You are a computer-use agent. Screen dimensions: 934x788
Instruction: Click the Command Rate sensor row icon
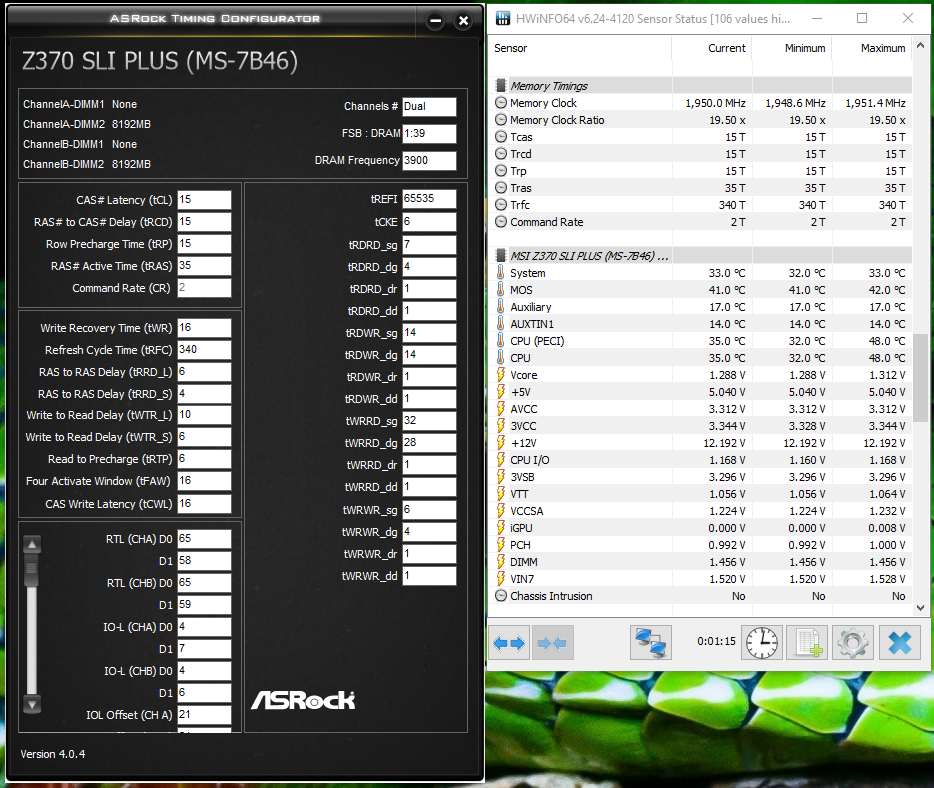pos(501,222)
